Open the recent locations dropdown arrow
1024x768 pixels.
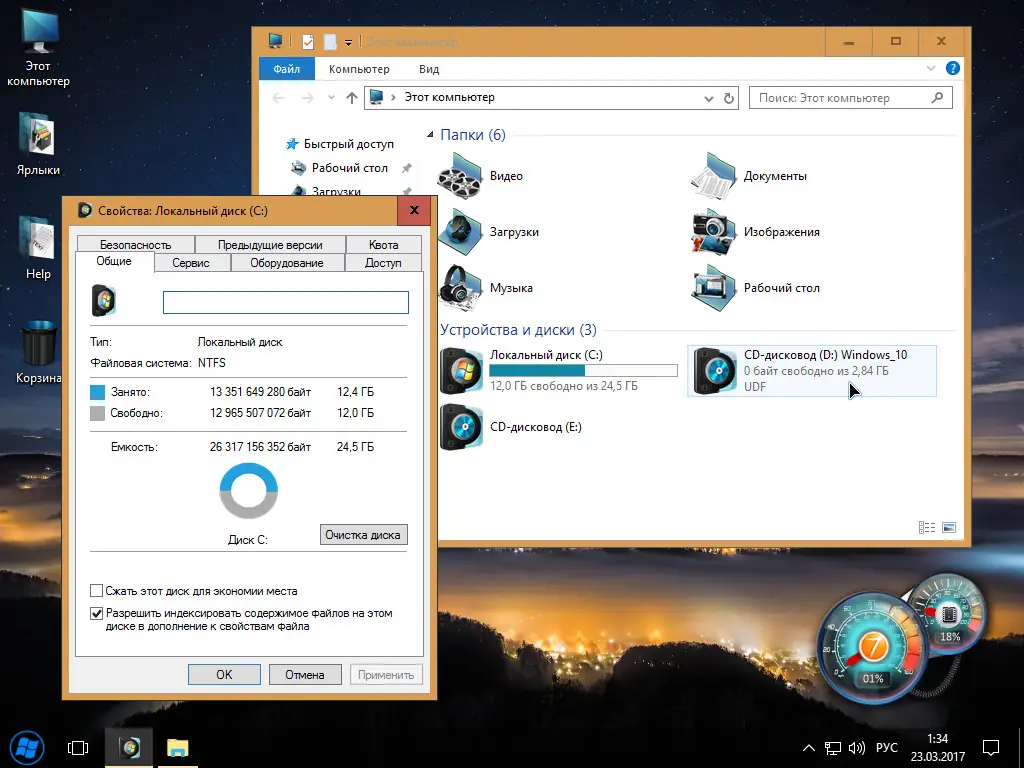tap(331, 98)
